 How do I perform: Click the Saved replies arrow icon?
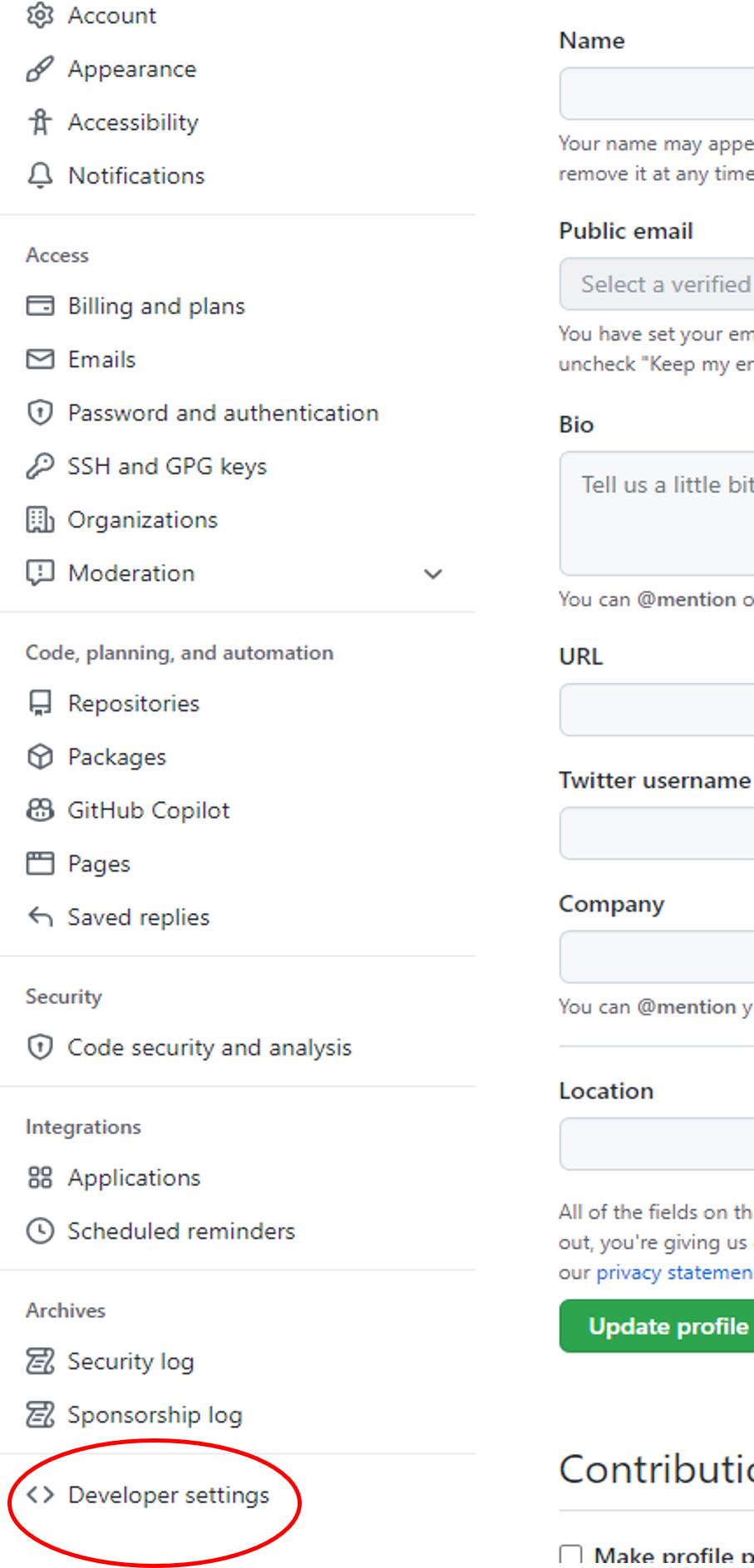[40, 917]
